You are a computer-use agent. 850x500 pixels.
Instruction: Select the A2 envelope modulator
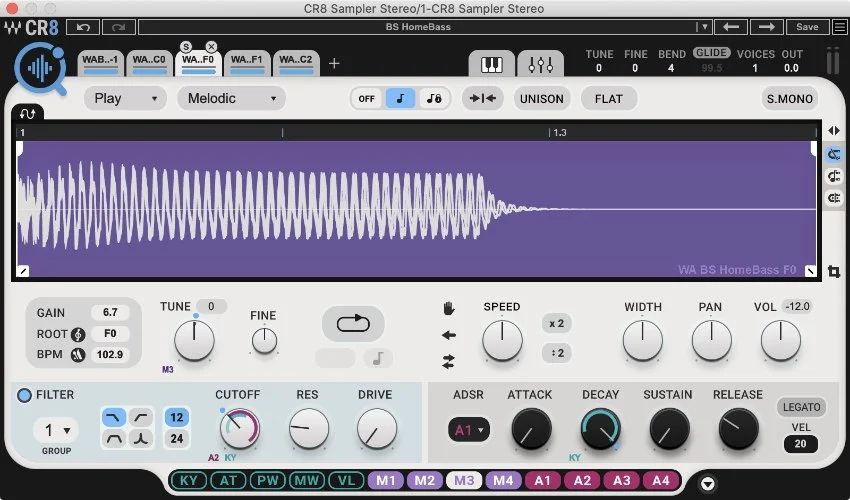point(582,480)
